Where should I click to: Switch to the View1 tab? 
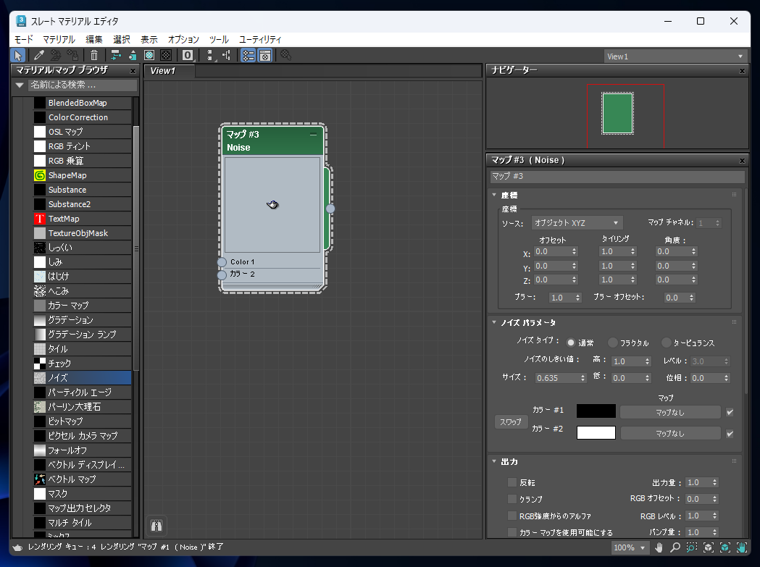click(170, 71)
